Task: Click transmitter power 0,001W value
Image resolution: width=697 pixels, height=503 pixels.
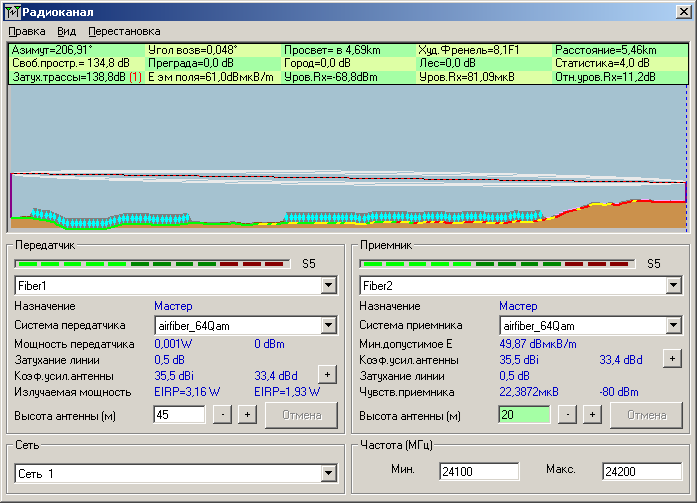Action: pyautogui.click(x=173, y=344)
